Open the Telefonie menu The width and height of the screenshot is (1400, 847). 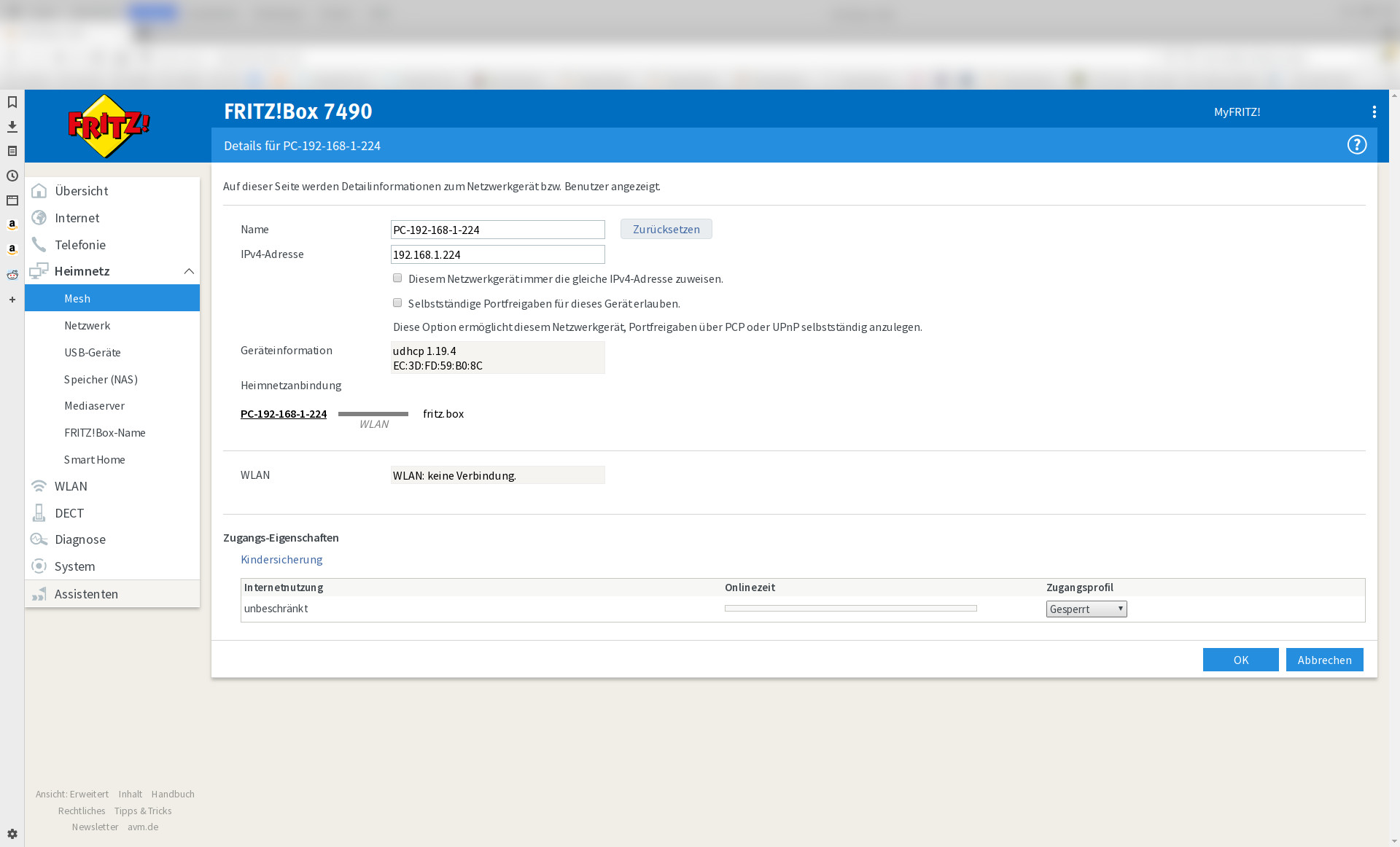point(112,245)
